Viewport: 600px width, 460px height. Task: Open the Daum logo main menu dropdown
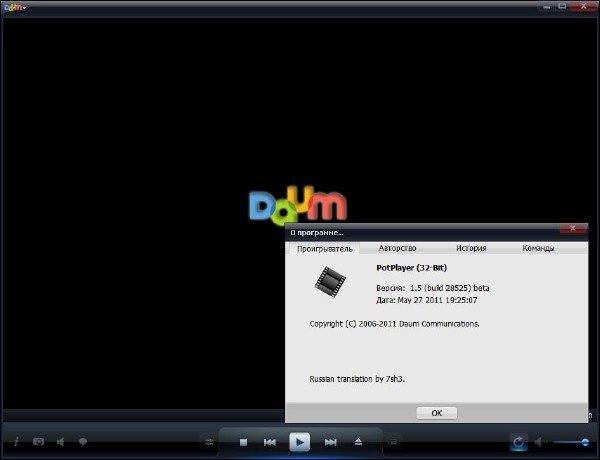click(15, 7)
